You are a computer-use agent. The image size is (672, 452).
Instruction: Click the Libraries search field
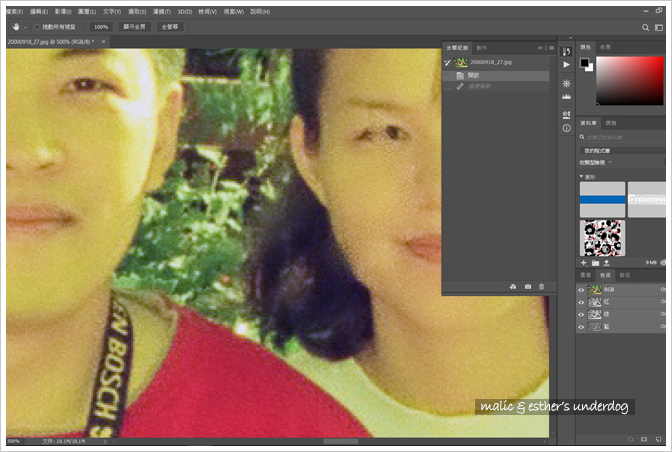tap(624, 138)
